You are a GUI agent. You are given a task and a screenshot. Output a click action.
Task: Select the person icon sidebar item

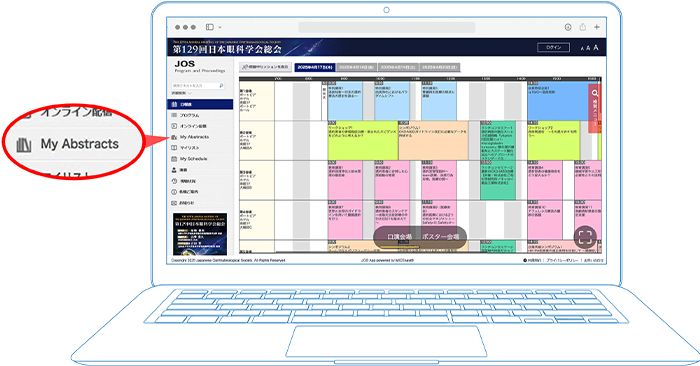click(x=175, y=170)
